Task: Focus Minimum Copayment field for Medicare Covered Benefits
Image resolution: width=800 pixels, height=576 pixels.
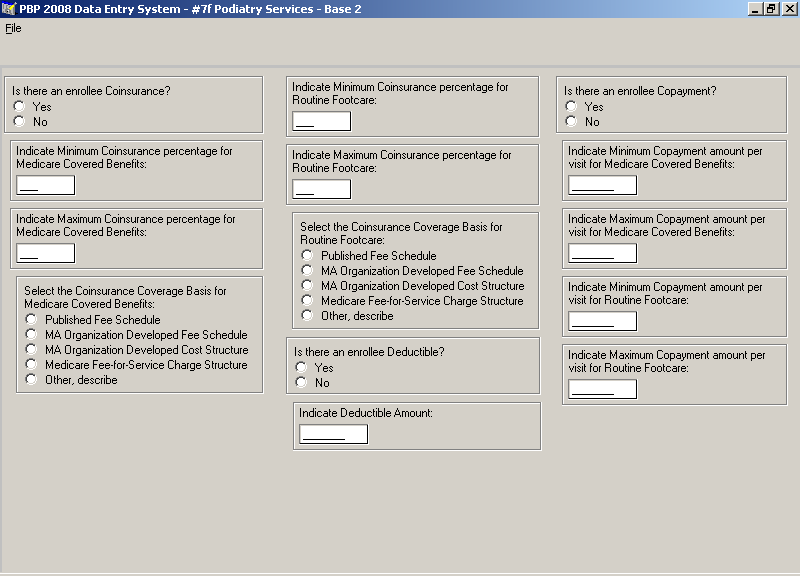Action: click(602, 185)
